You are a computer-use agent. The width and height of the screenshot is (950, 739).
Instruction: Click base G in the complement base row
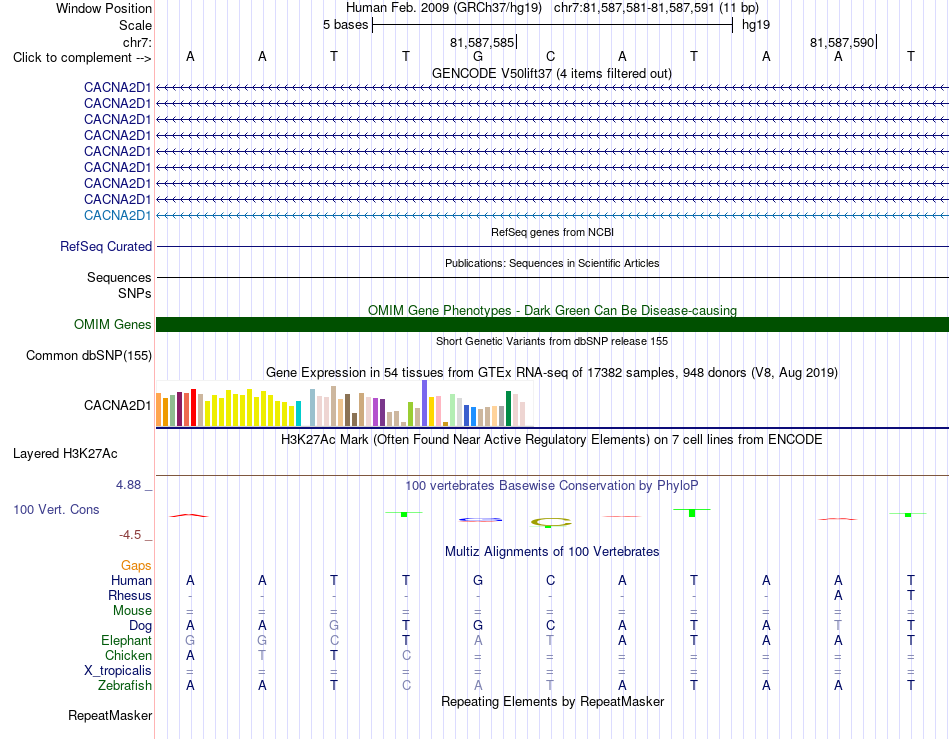tap(478, 57)
